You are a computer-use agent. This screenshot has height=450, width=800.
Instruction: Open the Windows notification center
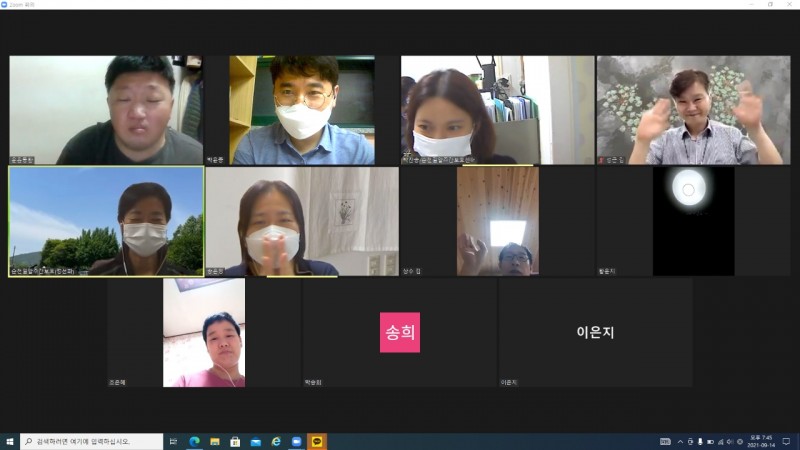(x=787, y=442)
